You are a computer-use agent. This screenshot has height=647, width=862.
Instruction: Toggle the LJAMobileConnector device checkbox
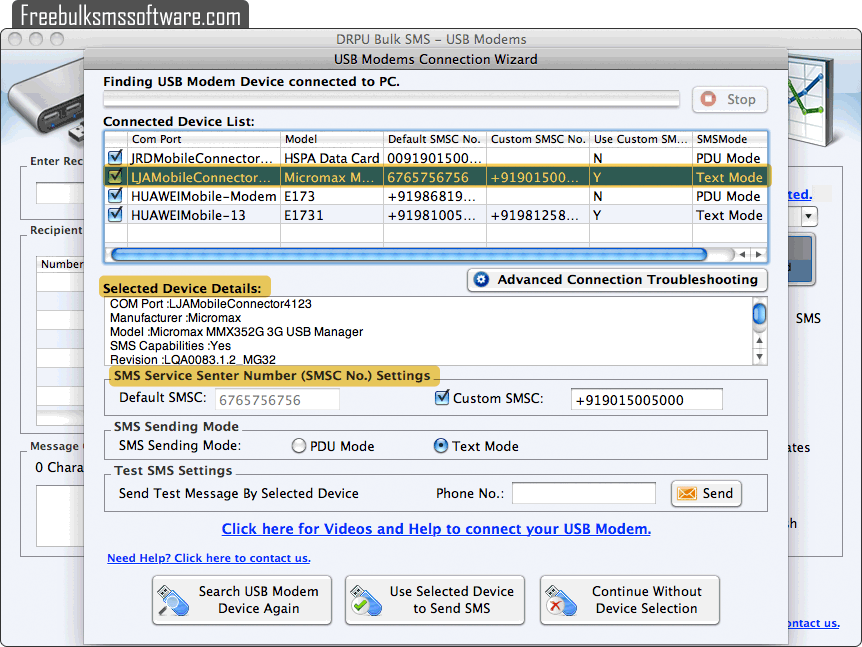pos(115,176)
